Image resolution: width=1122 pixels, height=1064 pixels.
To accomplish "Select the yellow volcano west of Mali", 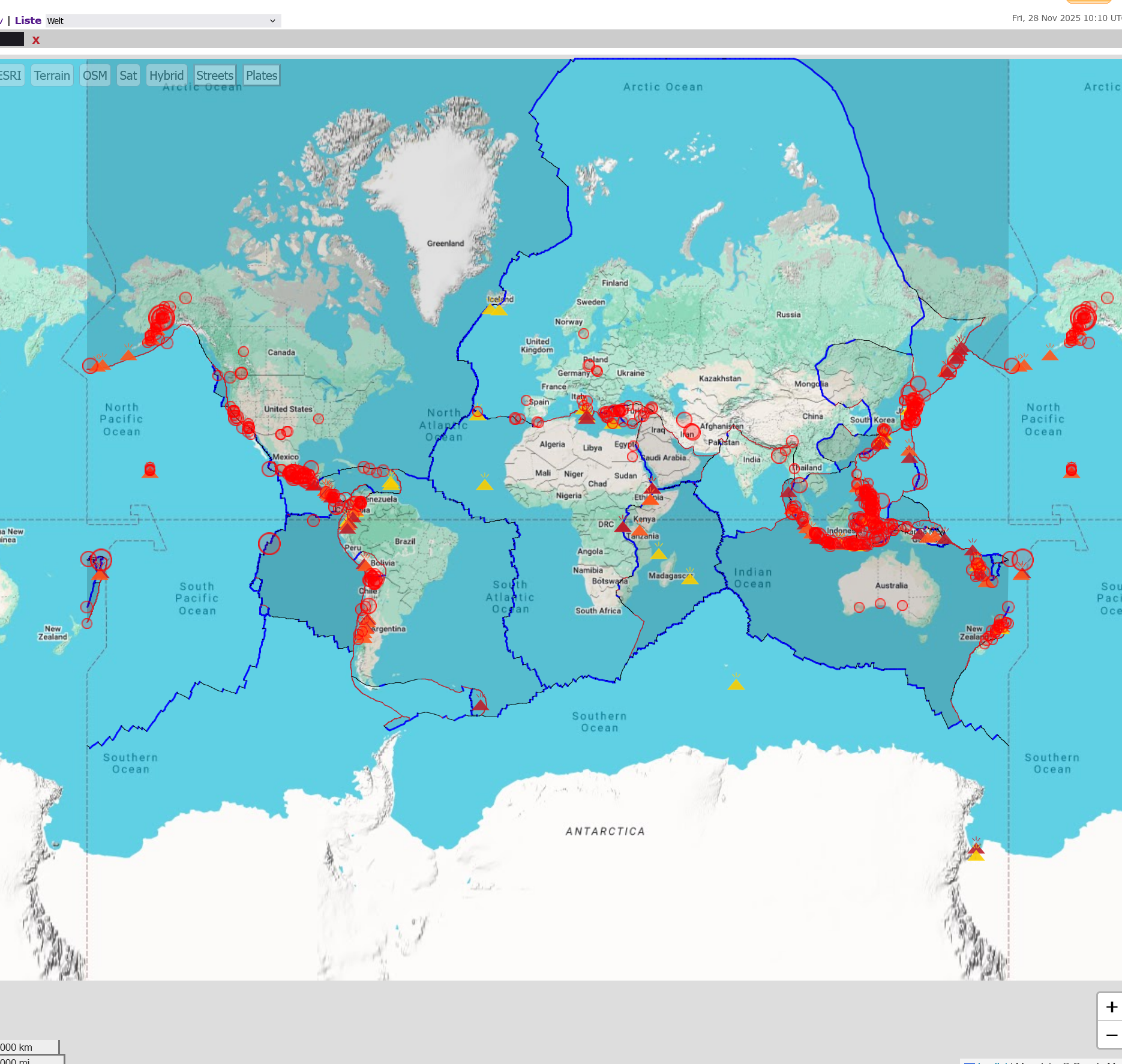I will (x=484, y=484).
